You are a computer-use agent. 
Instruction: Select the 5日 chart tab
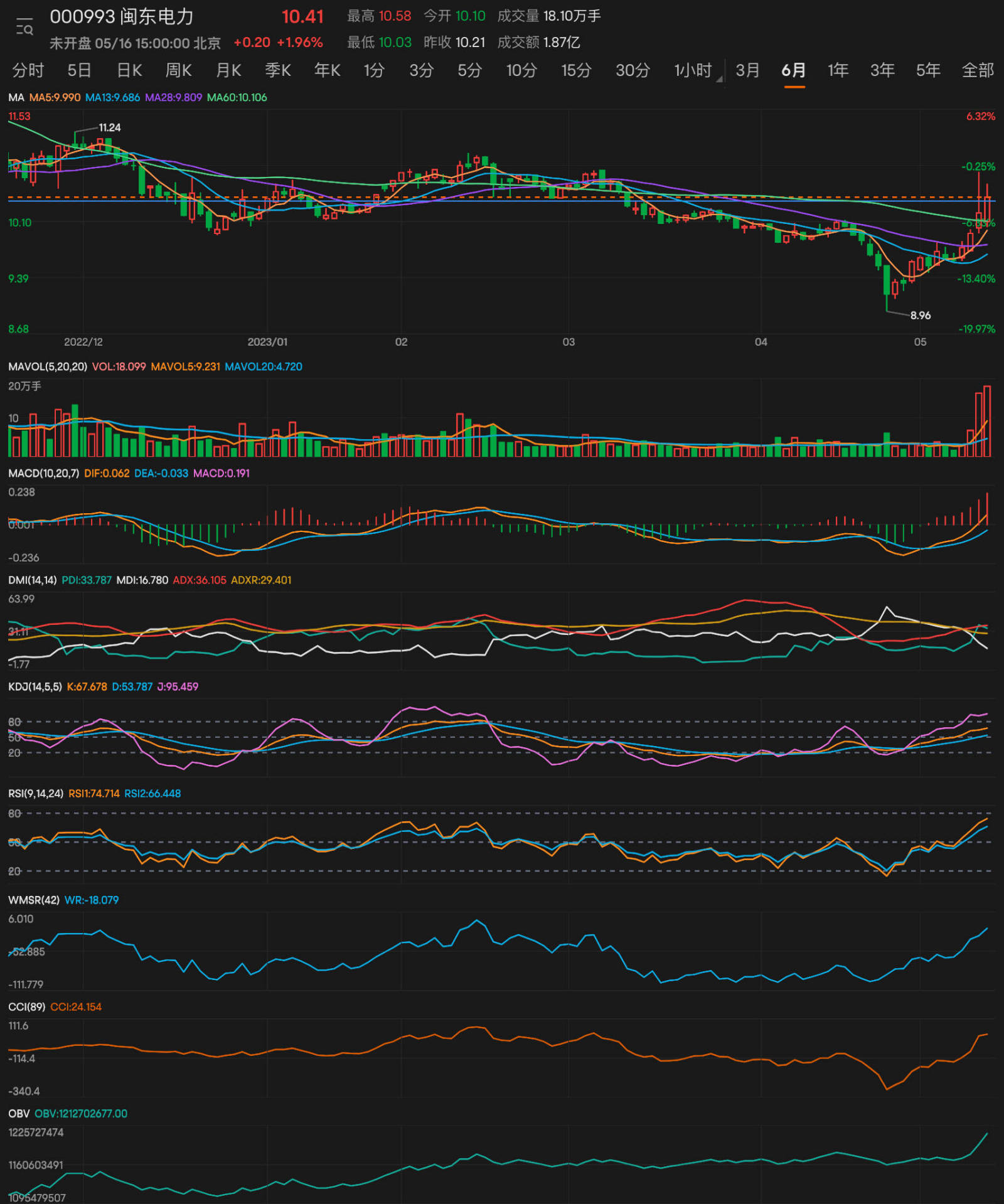[80, 70]
